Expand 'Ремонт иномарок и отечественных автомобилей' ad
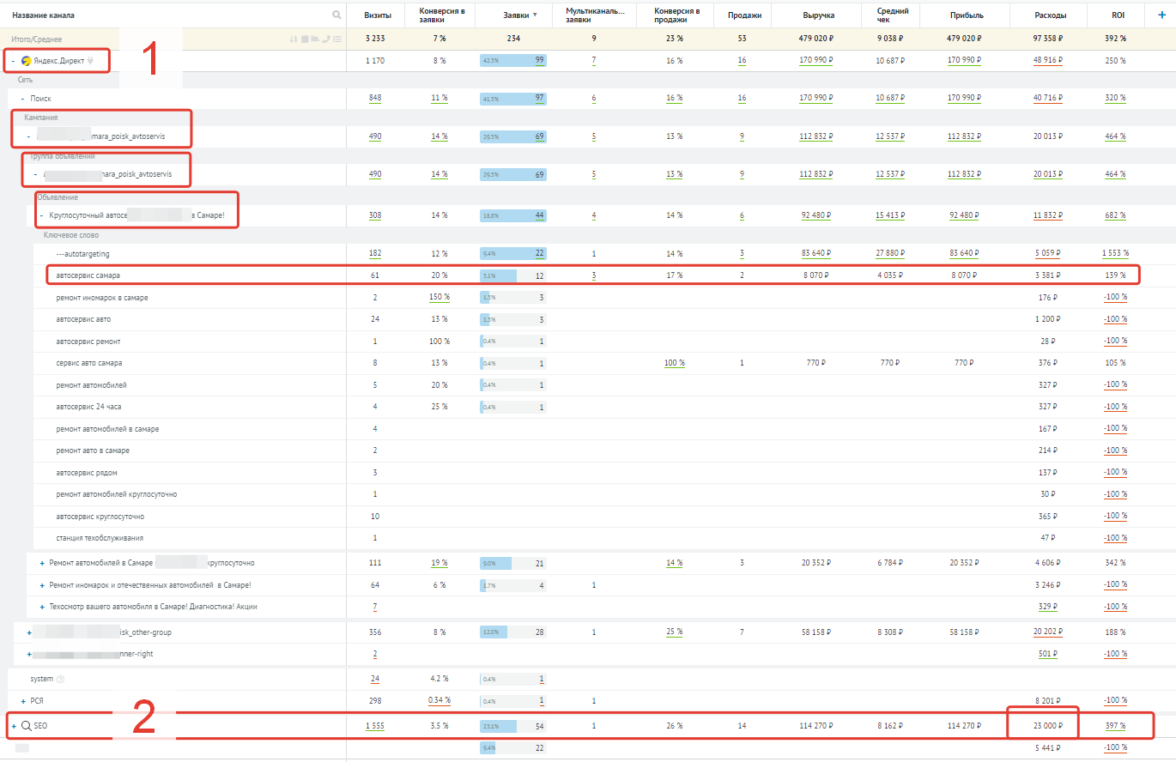 pos(42,585)
